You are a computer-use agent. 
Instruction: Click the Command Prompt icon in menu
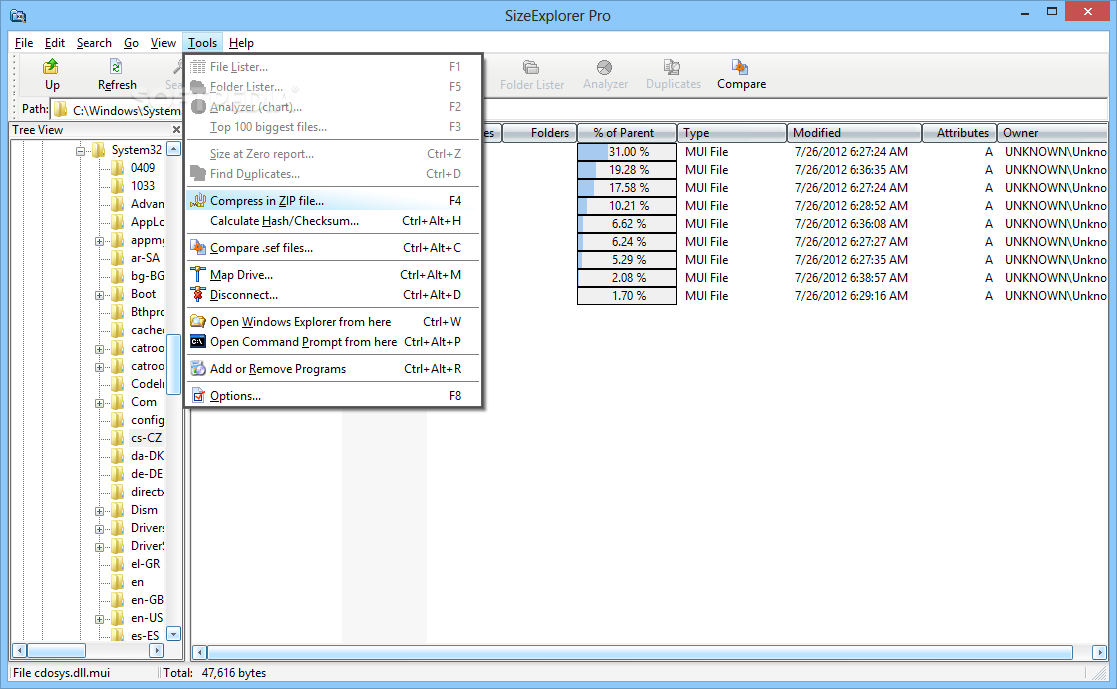pos(198,341)
